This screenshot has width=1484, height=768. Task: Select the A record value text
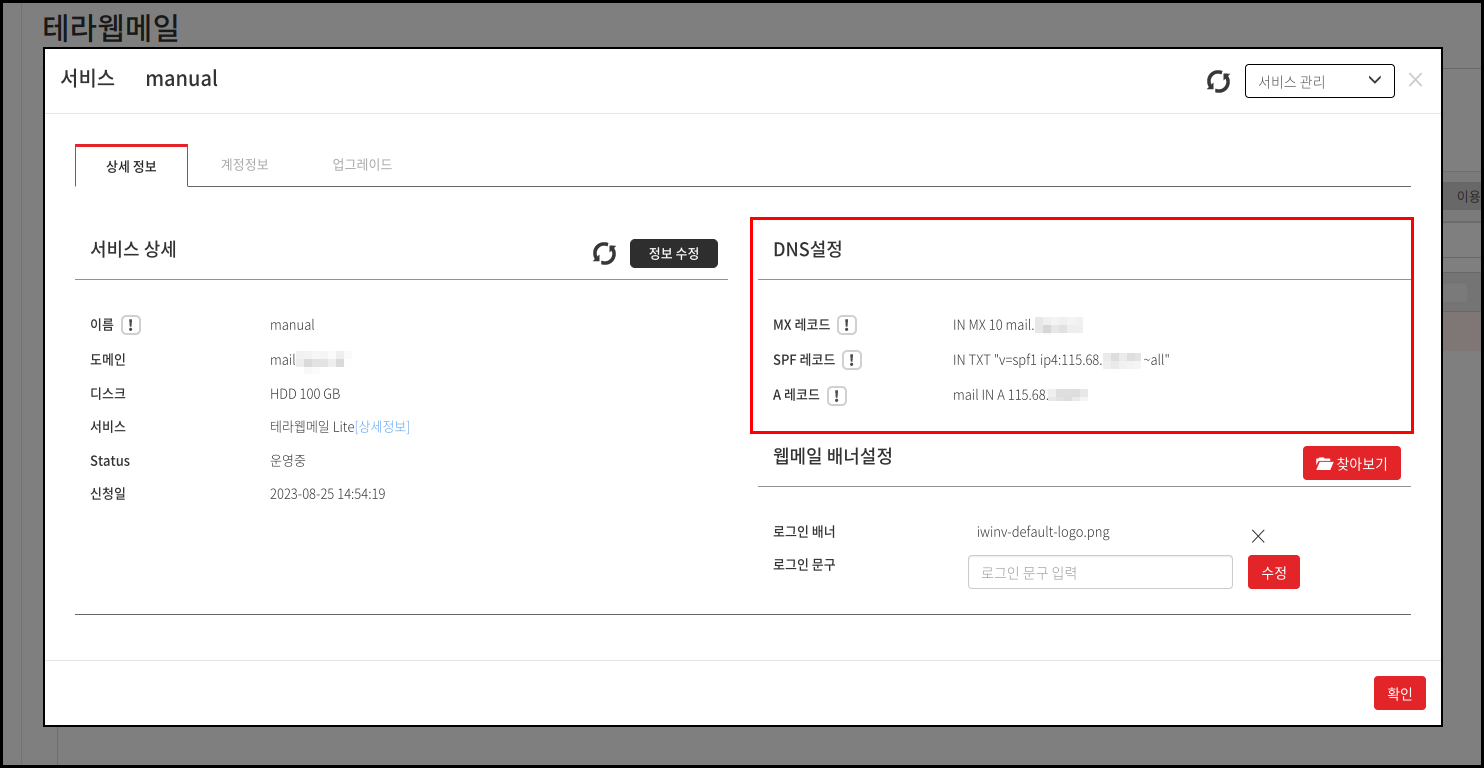1020,395
